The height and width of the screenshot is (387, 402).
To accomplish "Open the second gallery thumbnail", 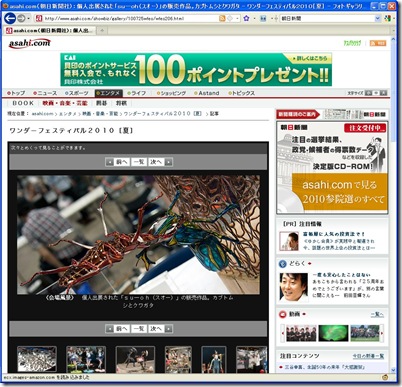I will 86,359.
